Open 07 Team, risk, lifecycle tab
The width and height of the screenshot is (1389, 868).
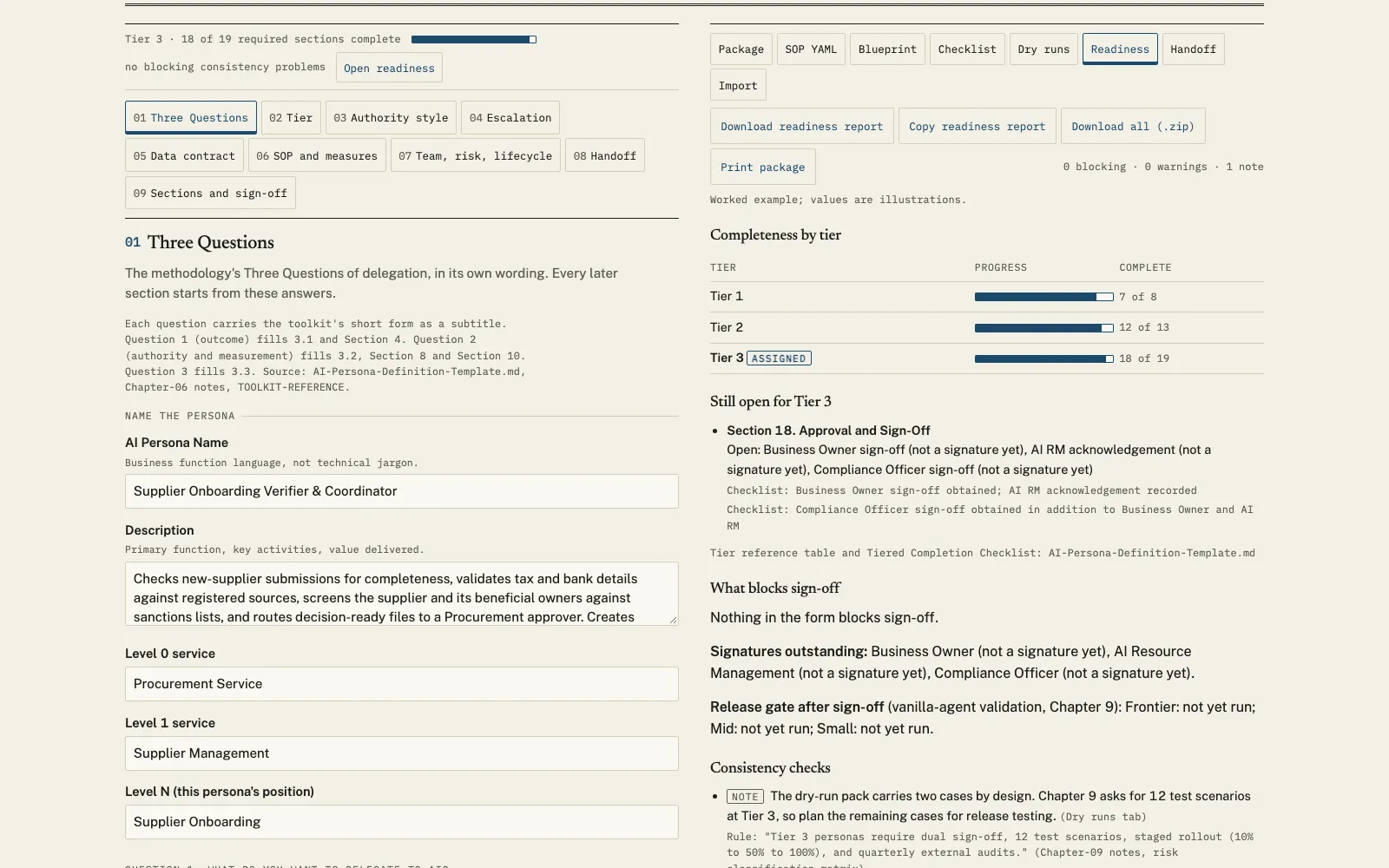[x=475, y=156]
